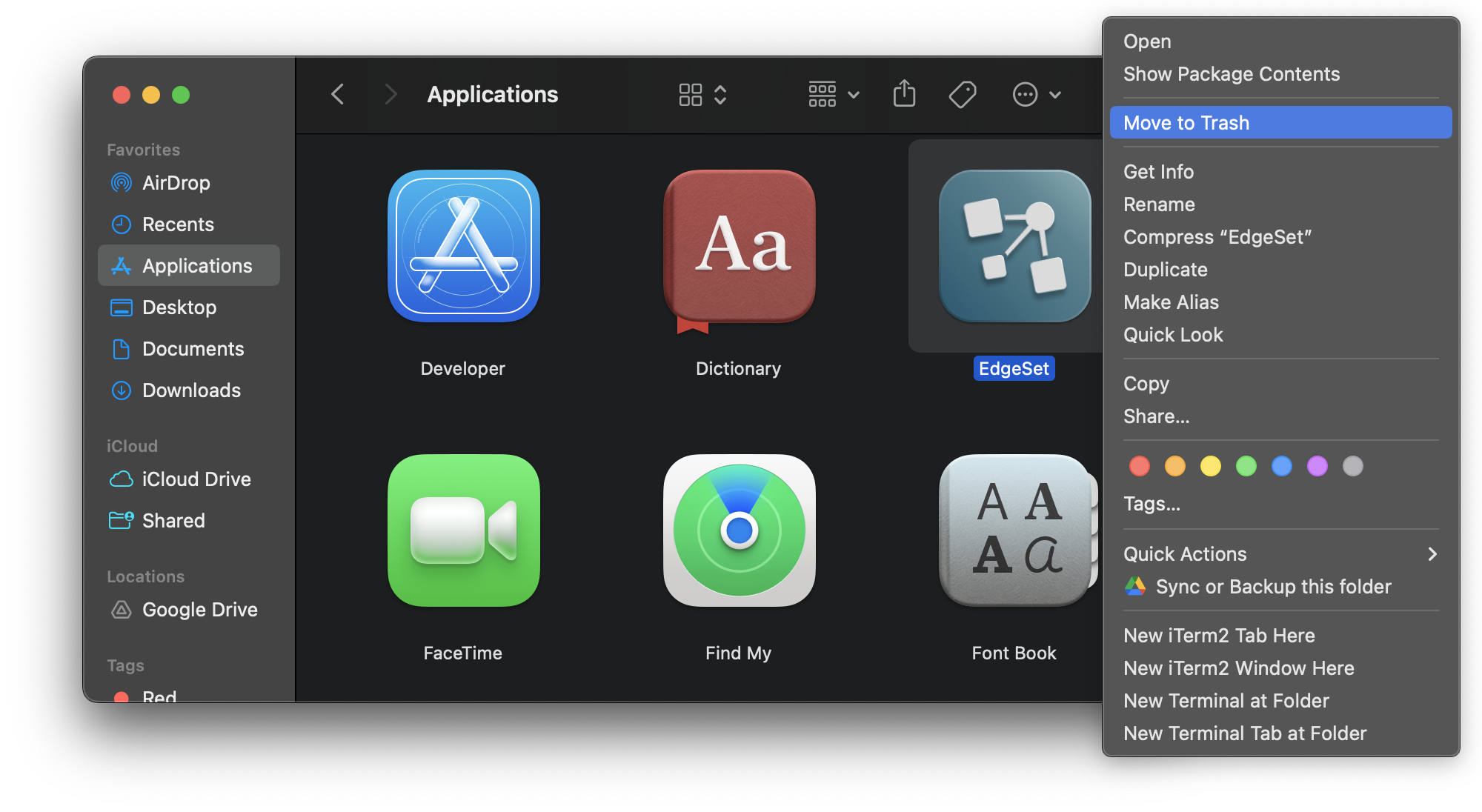1482x812 pixels.
Task: Open Downloads in the sidebar
Action: click(189, 390)
